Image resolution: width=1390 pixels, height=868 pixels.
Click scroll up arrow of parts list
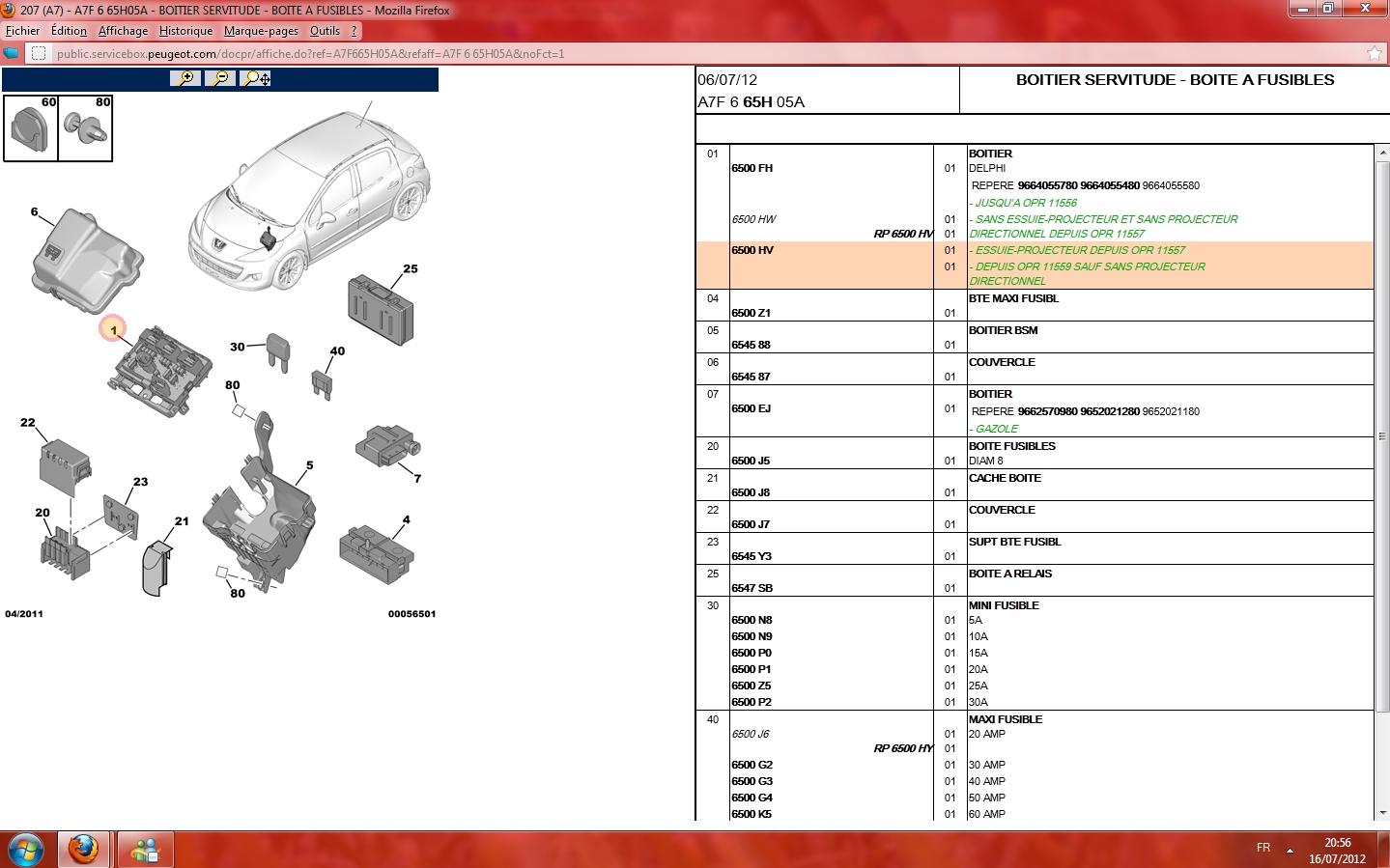pyautogui.click(x=1382, y=153)
